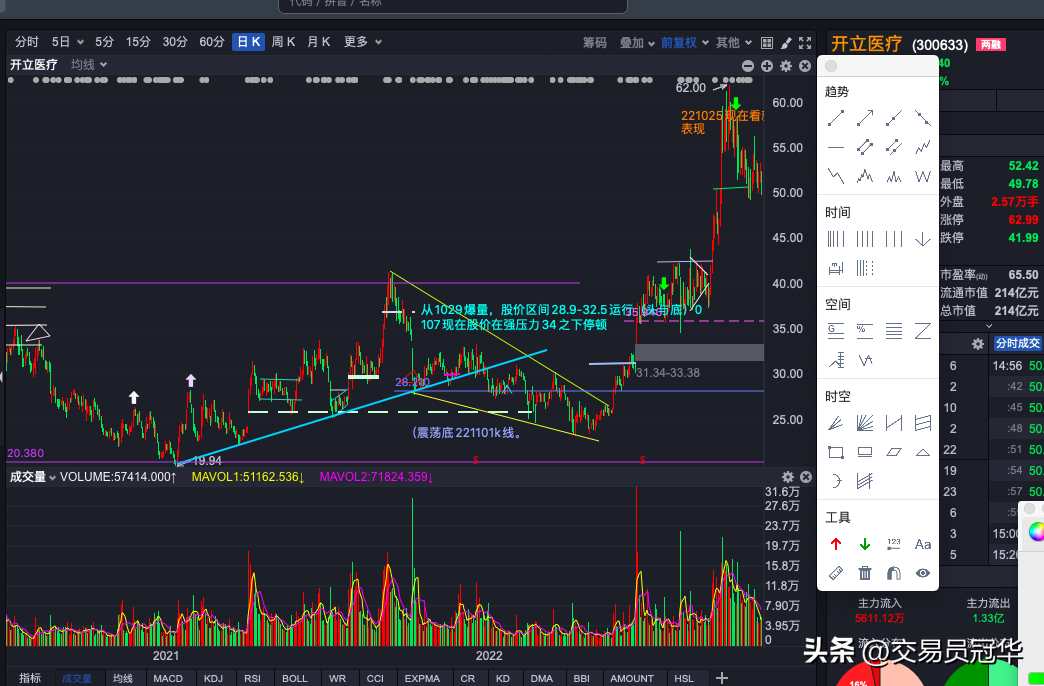Select the W-shaped wave pattern tool
This screenshot has height=686, width=1044.
(923, 176)
